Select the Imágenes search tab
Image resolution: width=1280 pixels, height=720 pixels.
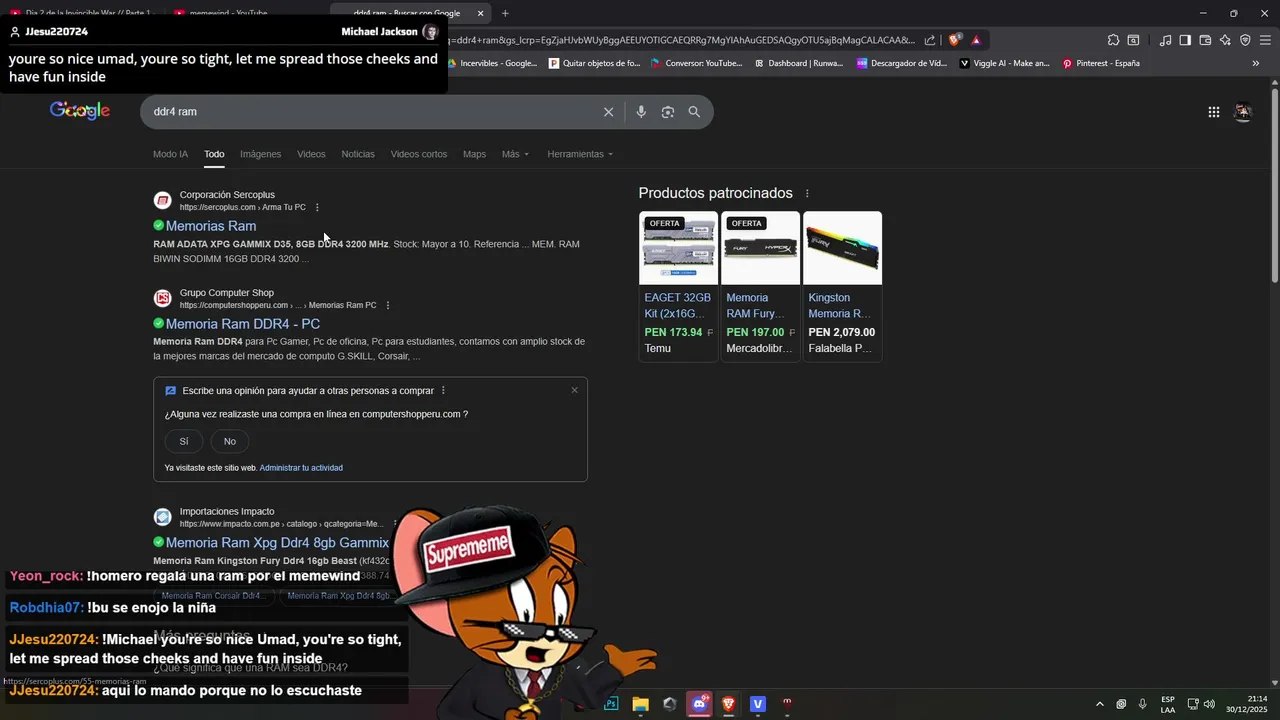click(x=260, y=154)
